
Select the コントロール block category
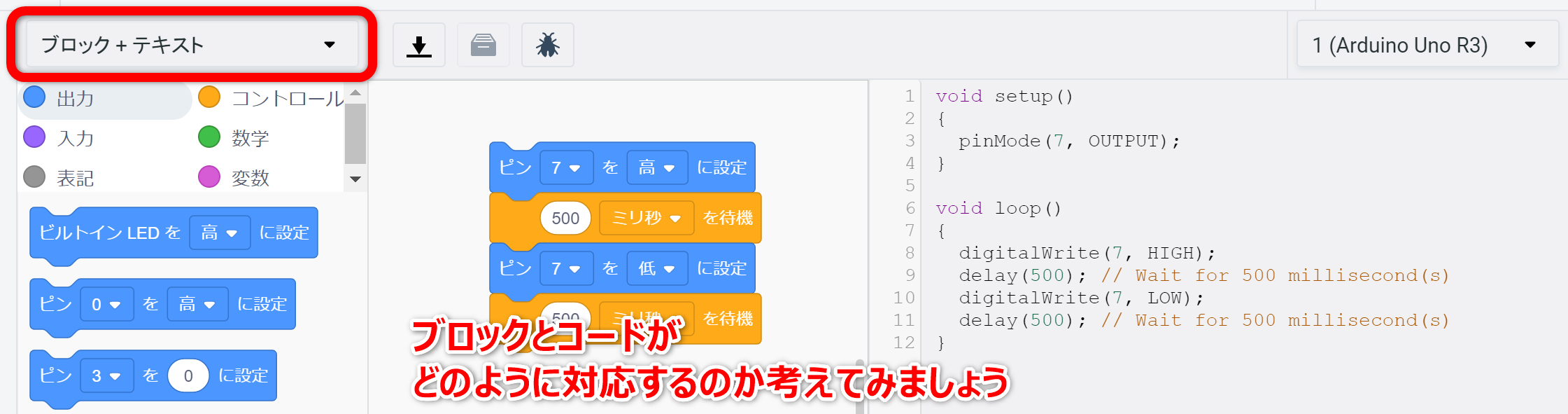271,98
